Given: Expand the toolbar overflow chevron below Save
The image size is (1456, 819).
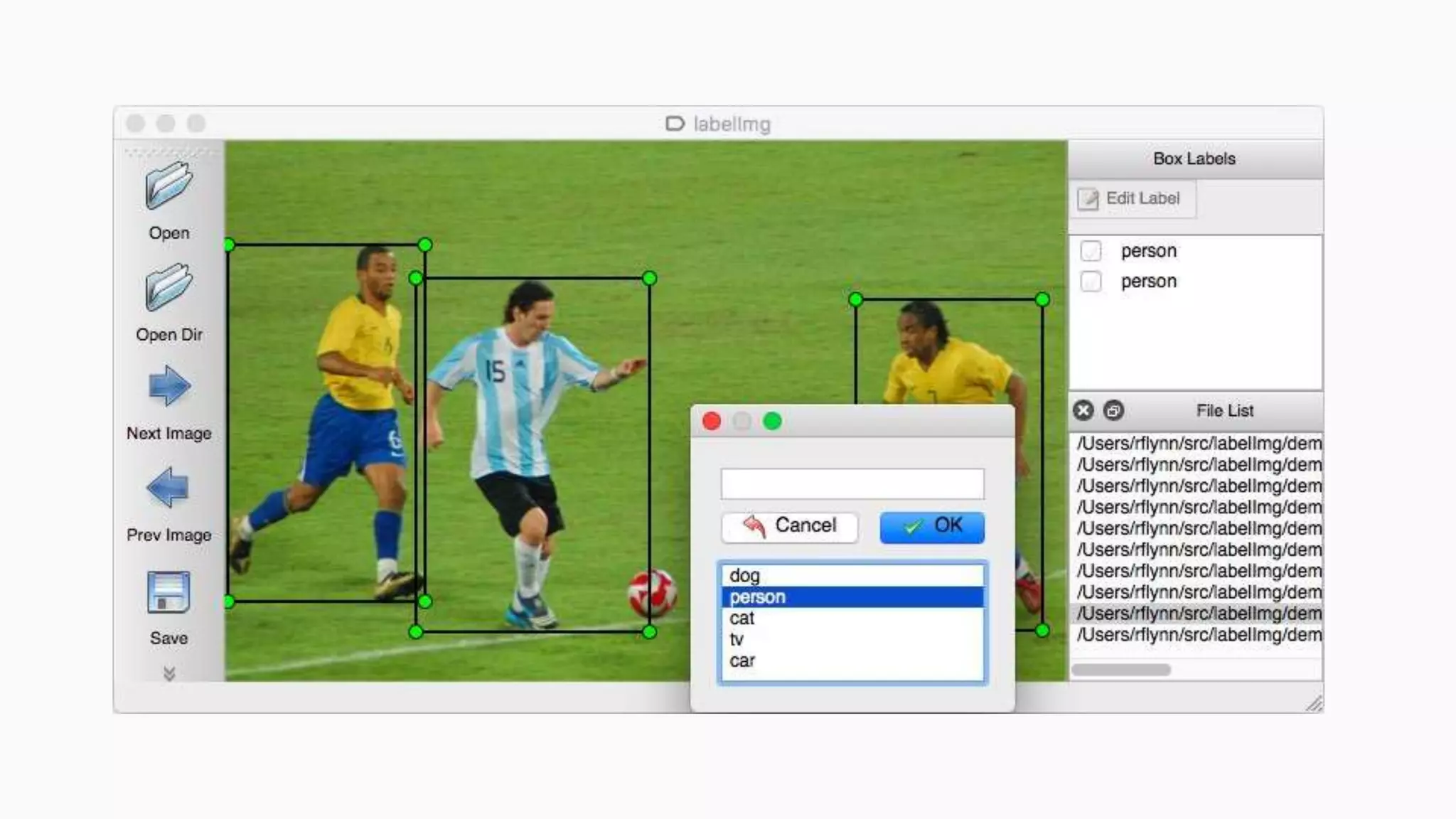Looking at the screenshot, I should (x=169, y=673).
